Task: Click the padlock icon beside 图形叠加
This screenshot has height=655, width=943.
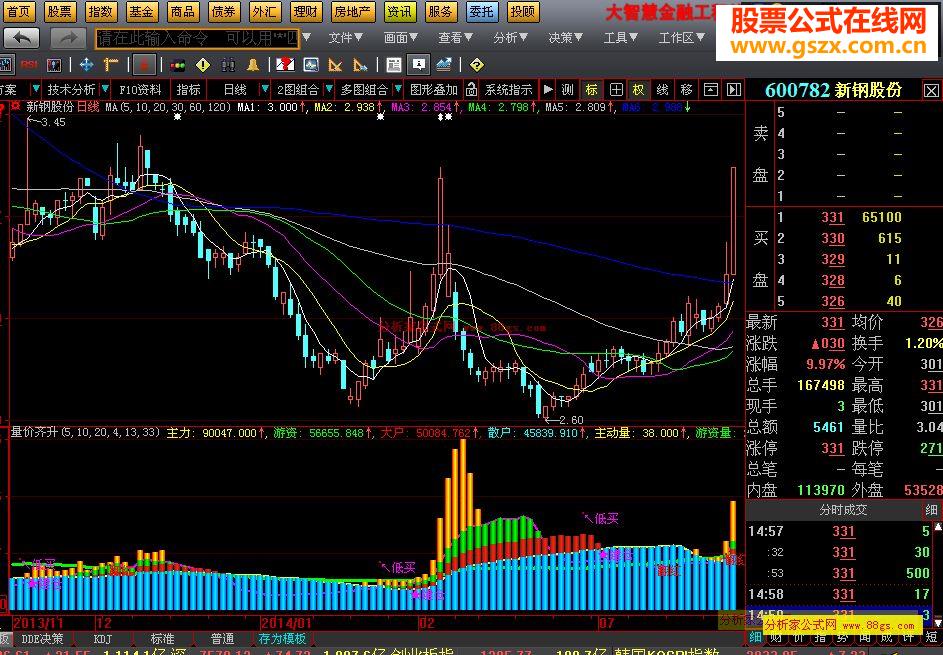Action: [x=471, y=89]
